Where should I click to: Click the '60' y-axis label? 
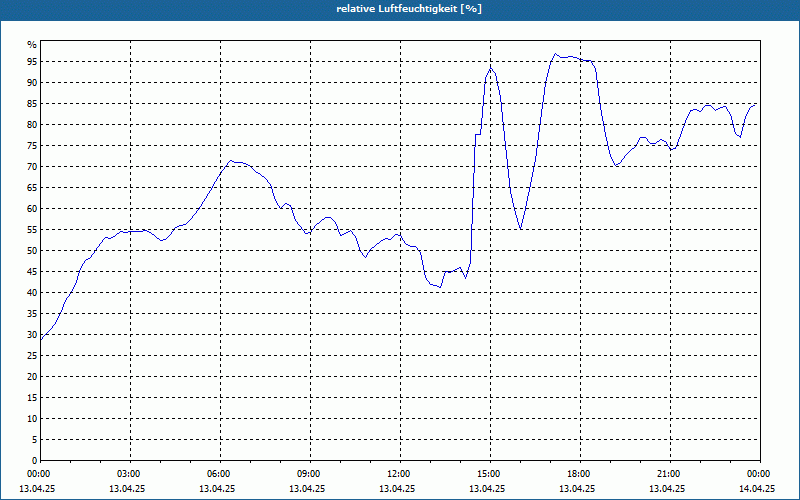point(32,209)
